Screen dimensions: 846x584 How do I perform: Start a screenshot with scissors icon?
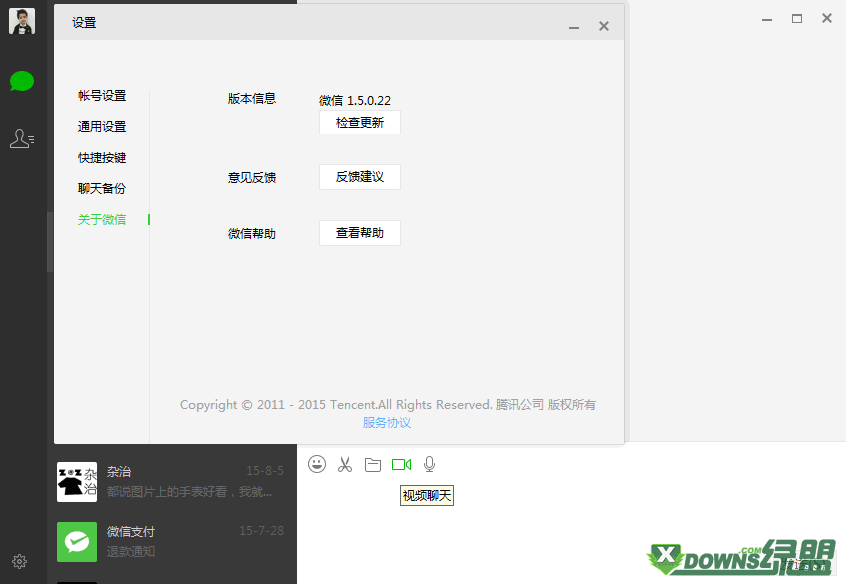click(345, 464)
